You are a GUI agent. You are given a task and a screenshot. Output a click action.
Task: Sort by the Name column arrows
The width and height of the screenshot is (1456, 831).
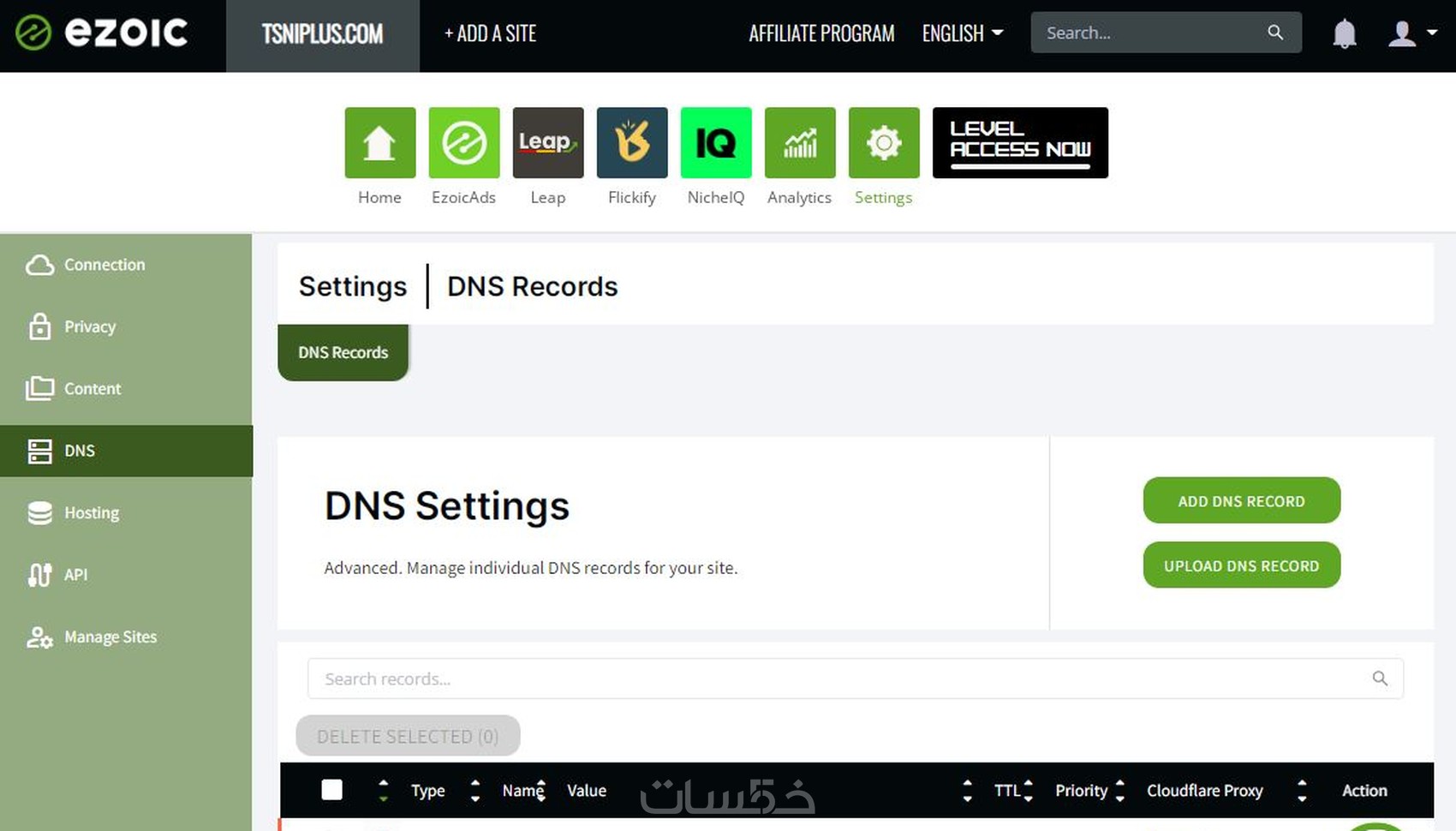541,791
